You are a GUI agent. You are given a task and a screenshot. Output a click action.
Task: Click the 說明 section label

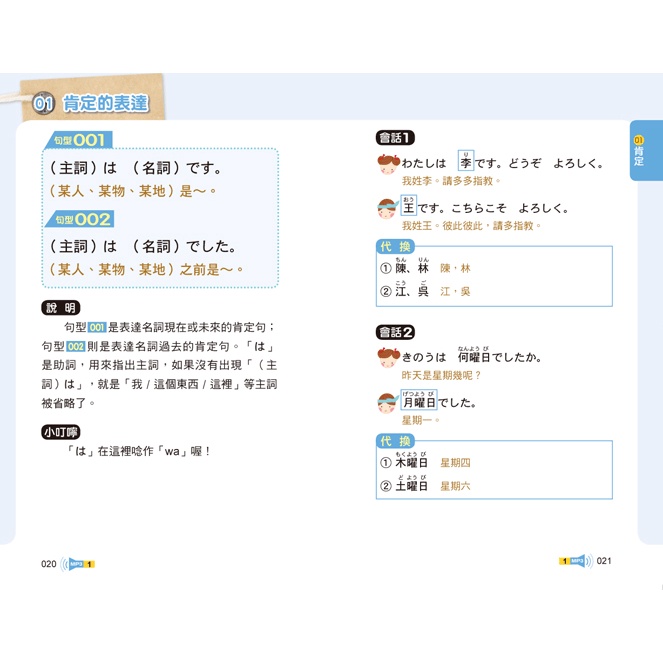click(x=60, y=308)
